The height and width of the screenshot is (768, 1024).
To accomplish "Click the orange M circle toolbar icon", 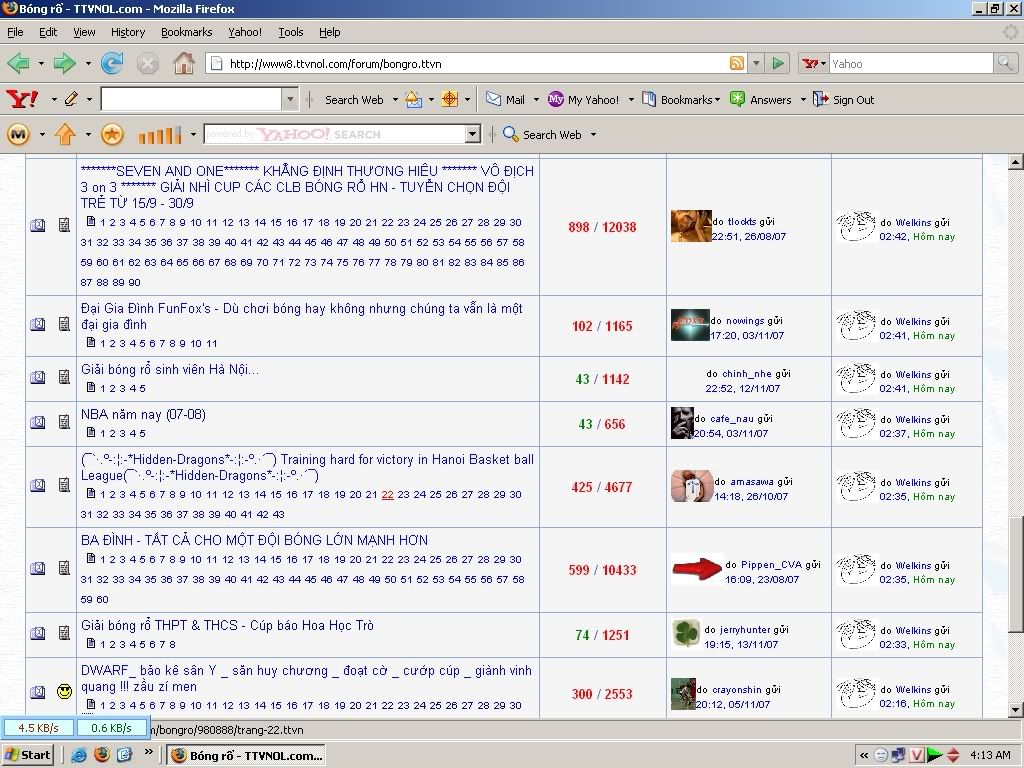I will (18, 135).
